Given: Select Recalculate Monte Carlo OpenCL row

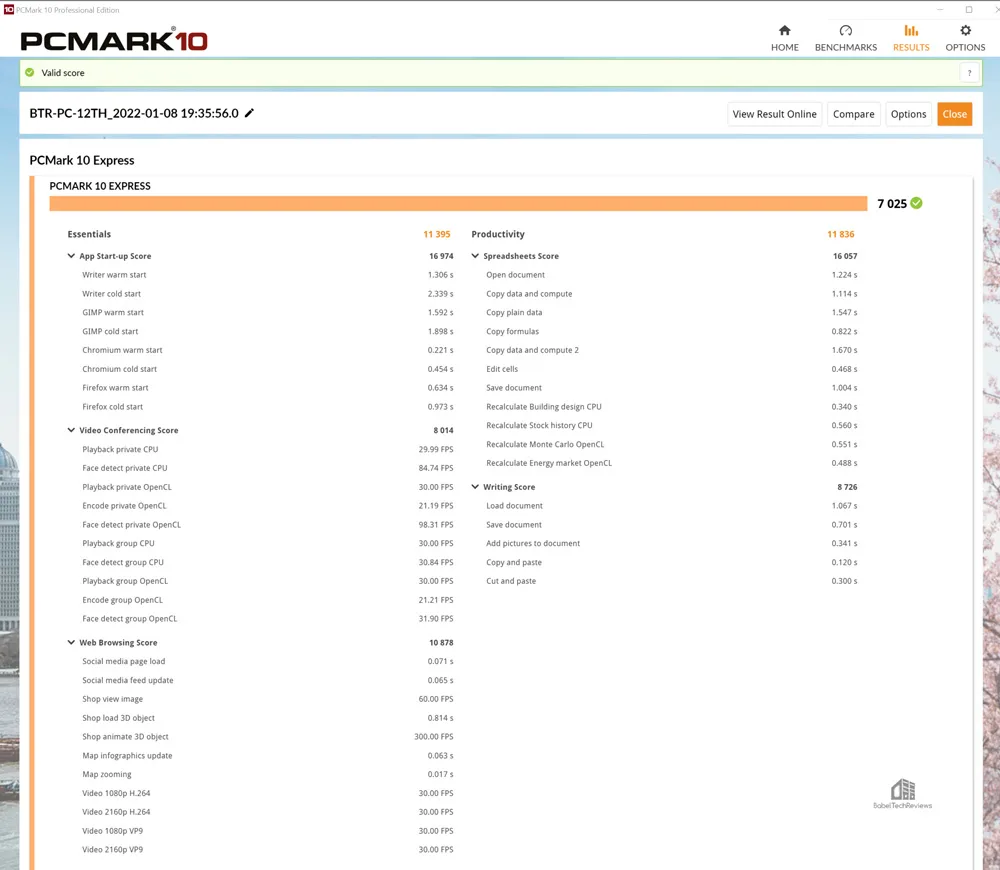Looking at the screenshot, I should 671,445.
